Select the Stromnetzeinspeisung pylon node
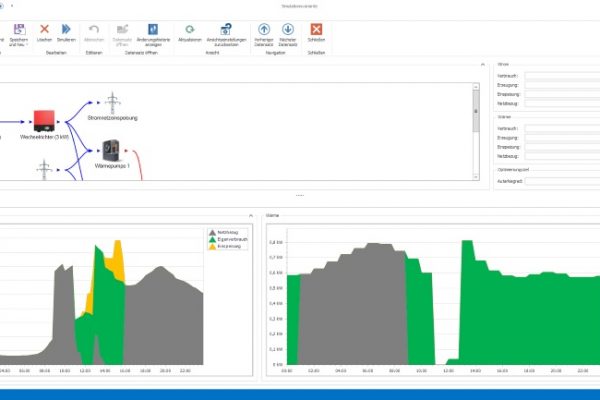The height and width of the screenshot is (400, 600). coord(112,103)
